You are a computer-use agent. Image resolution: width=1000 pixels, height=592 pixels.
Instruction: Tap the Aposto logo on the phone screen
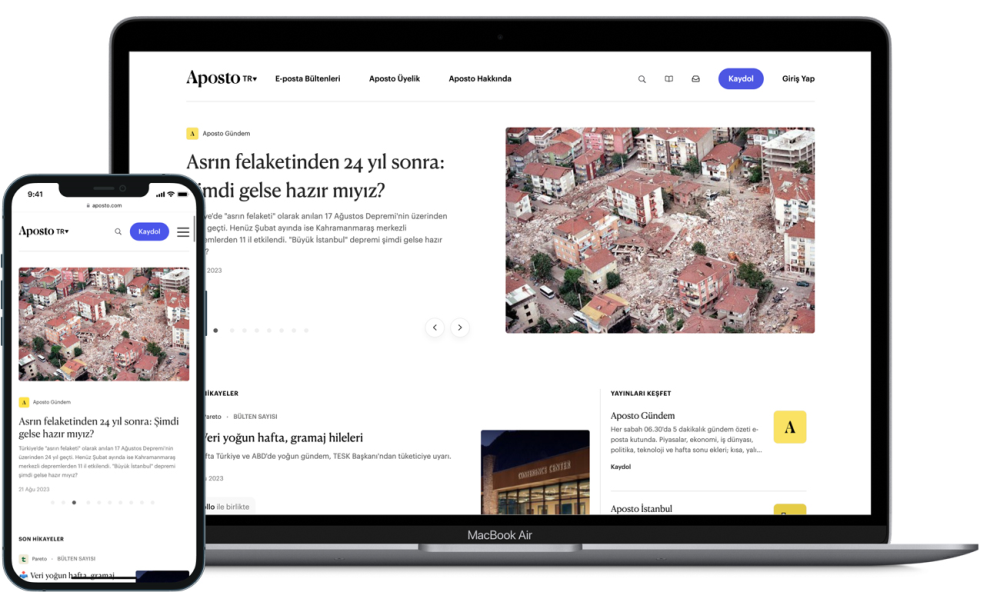click(36, 231)
